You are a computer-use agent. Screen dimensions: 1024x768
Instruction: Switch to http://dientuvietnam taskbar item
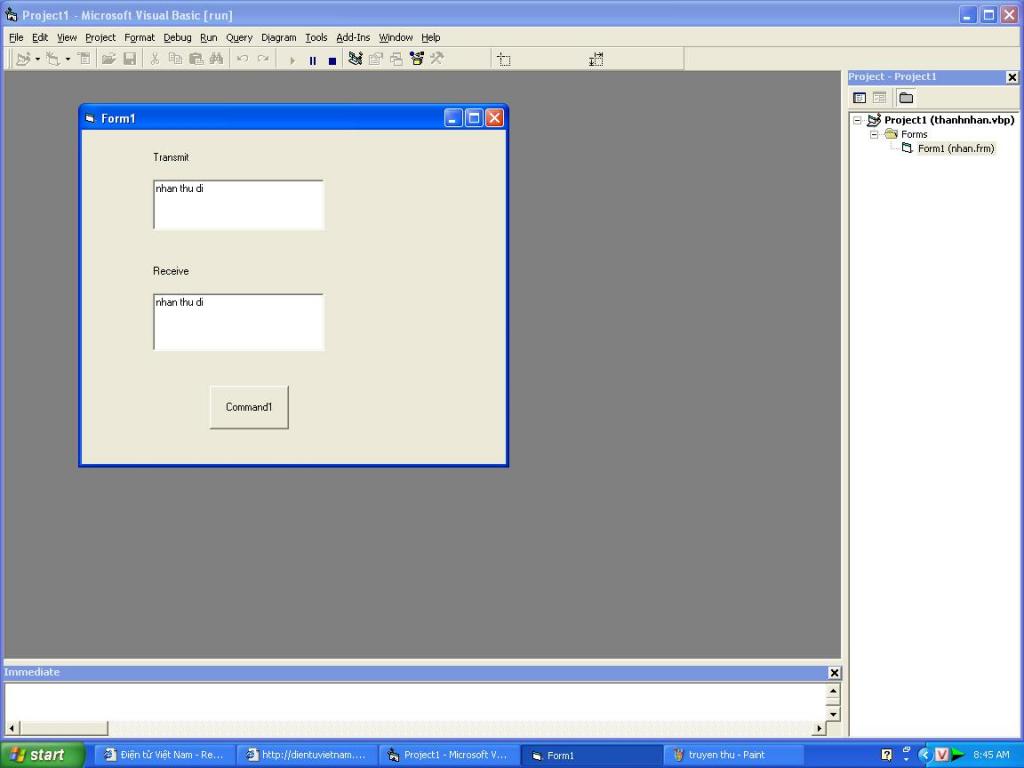tap(306, 755)
